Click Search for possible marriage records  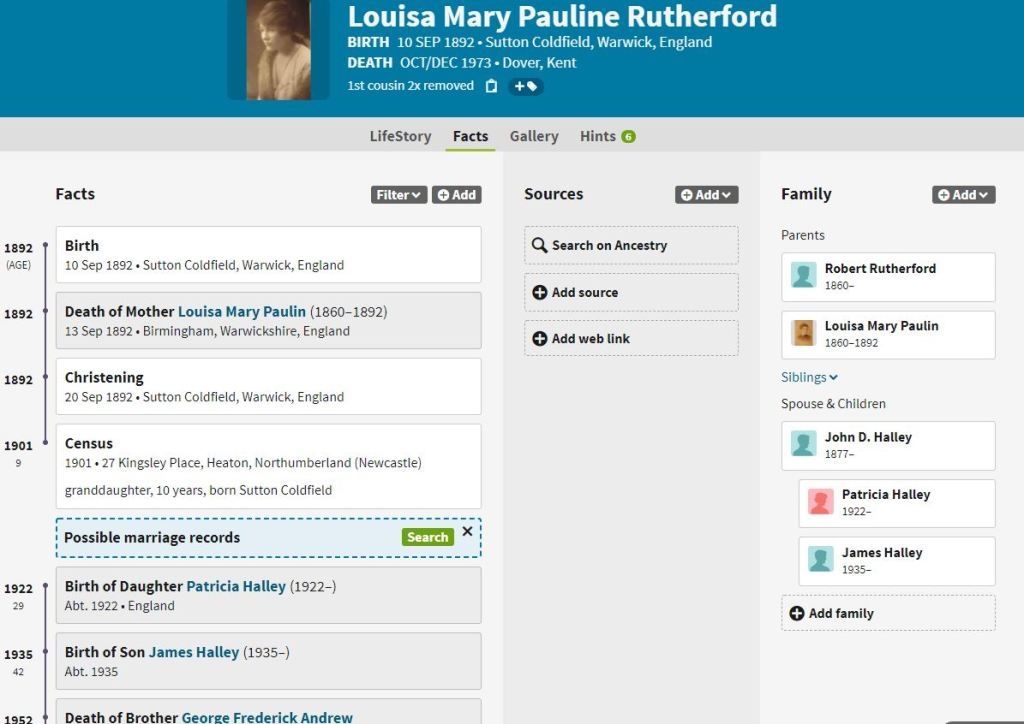(427, 537)
